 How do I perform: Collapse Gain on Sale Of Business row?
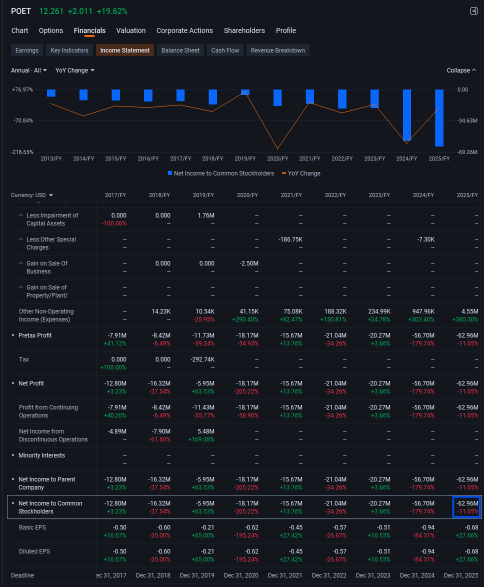(x=21, y=263)
